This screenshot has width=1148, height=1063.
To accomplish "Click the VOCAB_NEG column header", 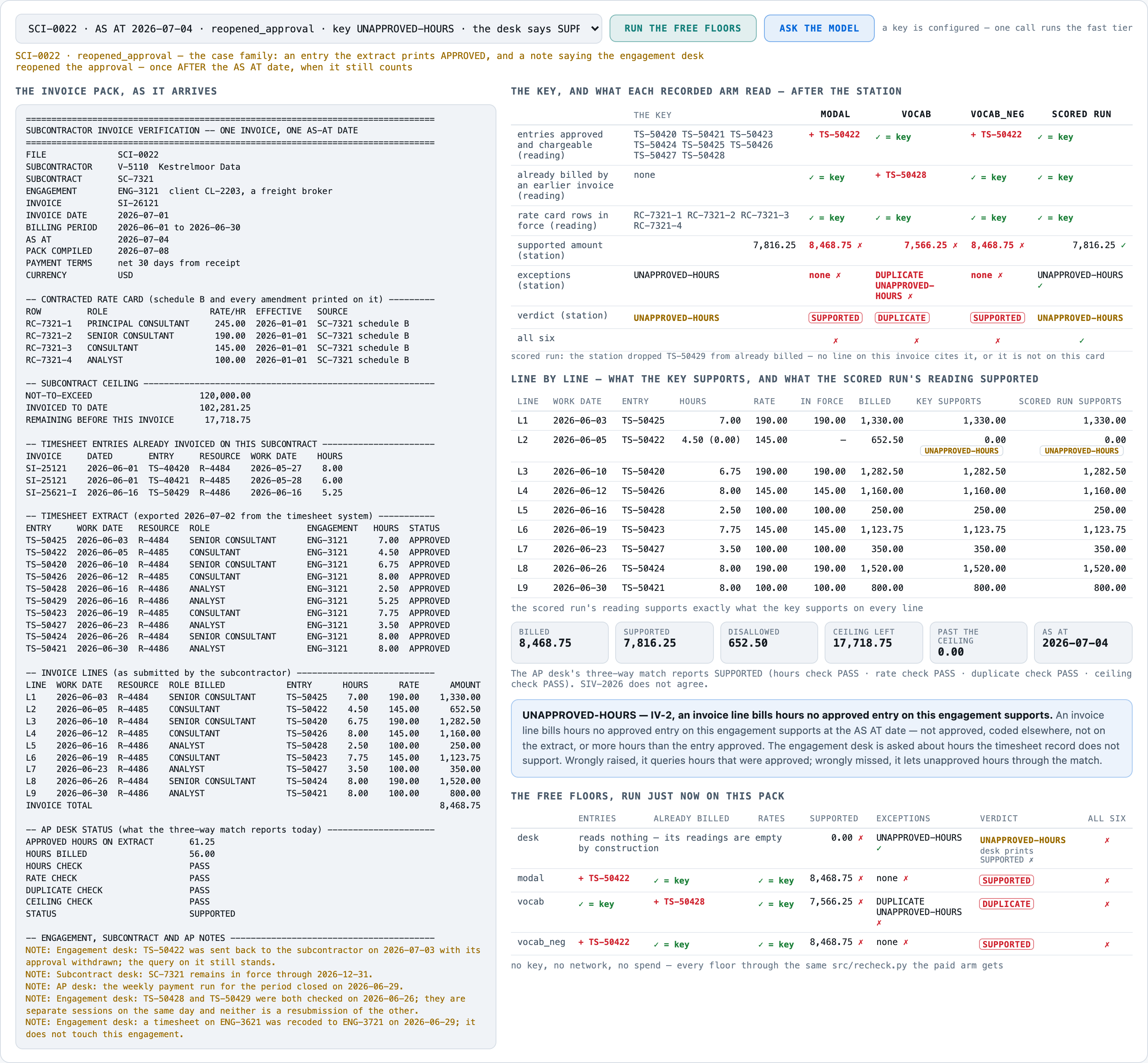I will pos(997,114).
